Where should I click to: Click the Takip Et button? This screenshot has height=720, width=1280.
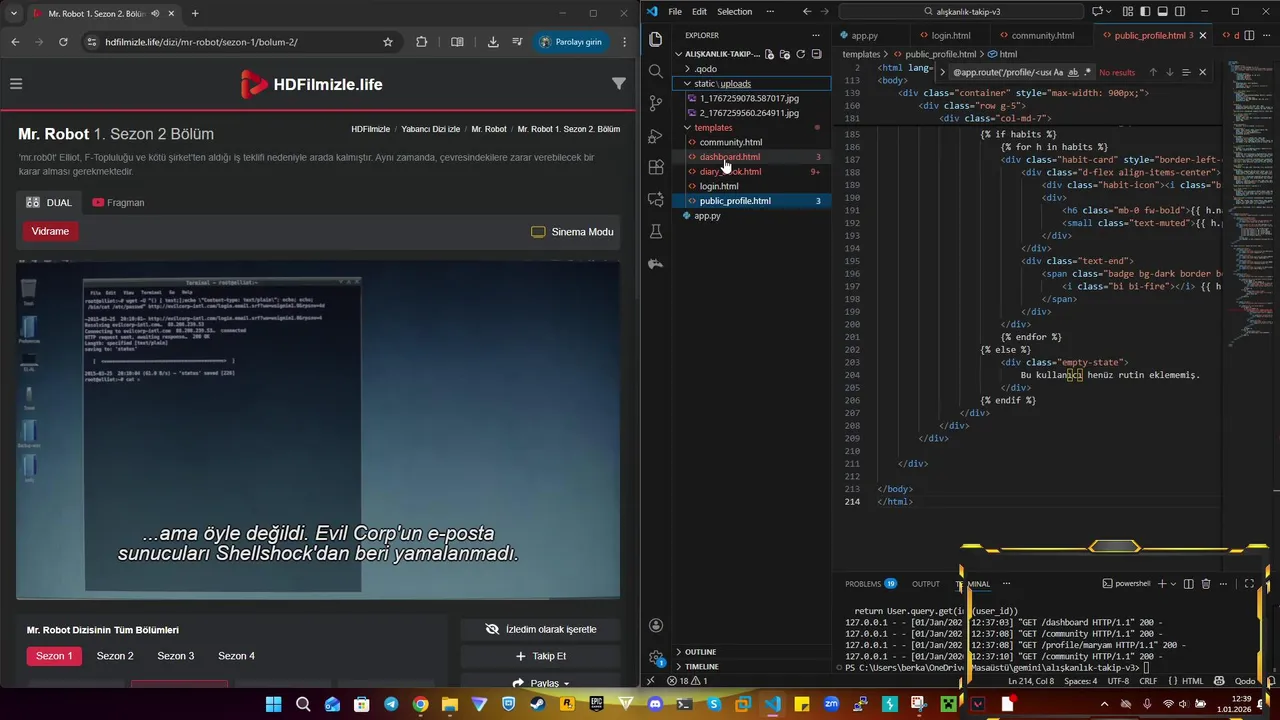[x=541, y=656]
